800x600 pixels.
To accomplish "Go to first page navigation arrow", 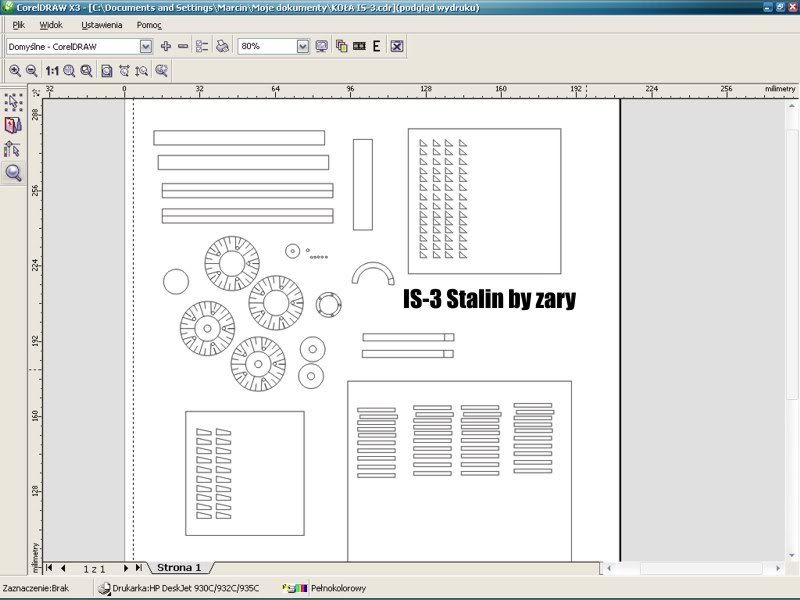I will 49,567.
